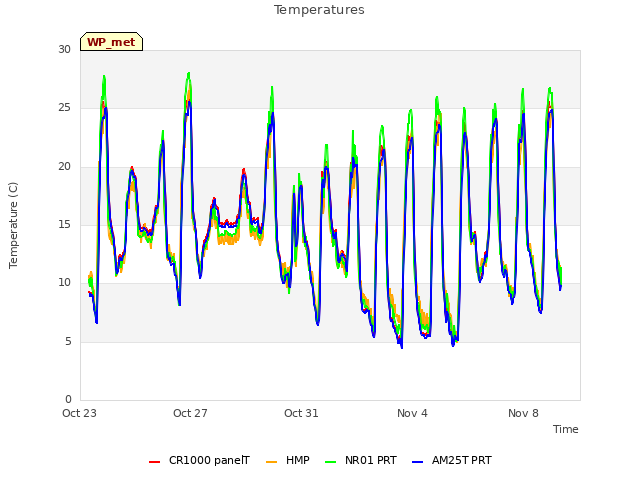The image size is (640, 480).
Task: Click the Temperatures chart title
Action: [319, 10]
